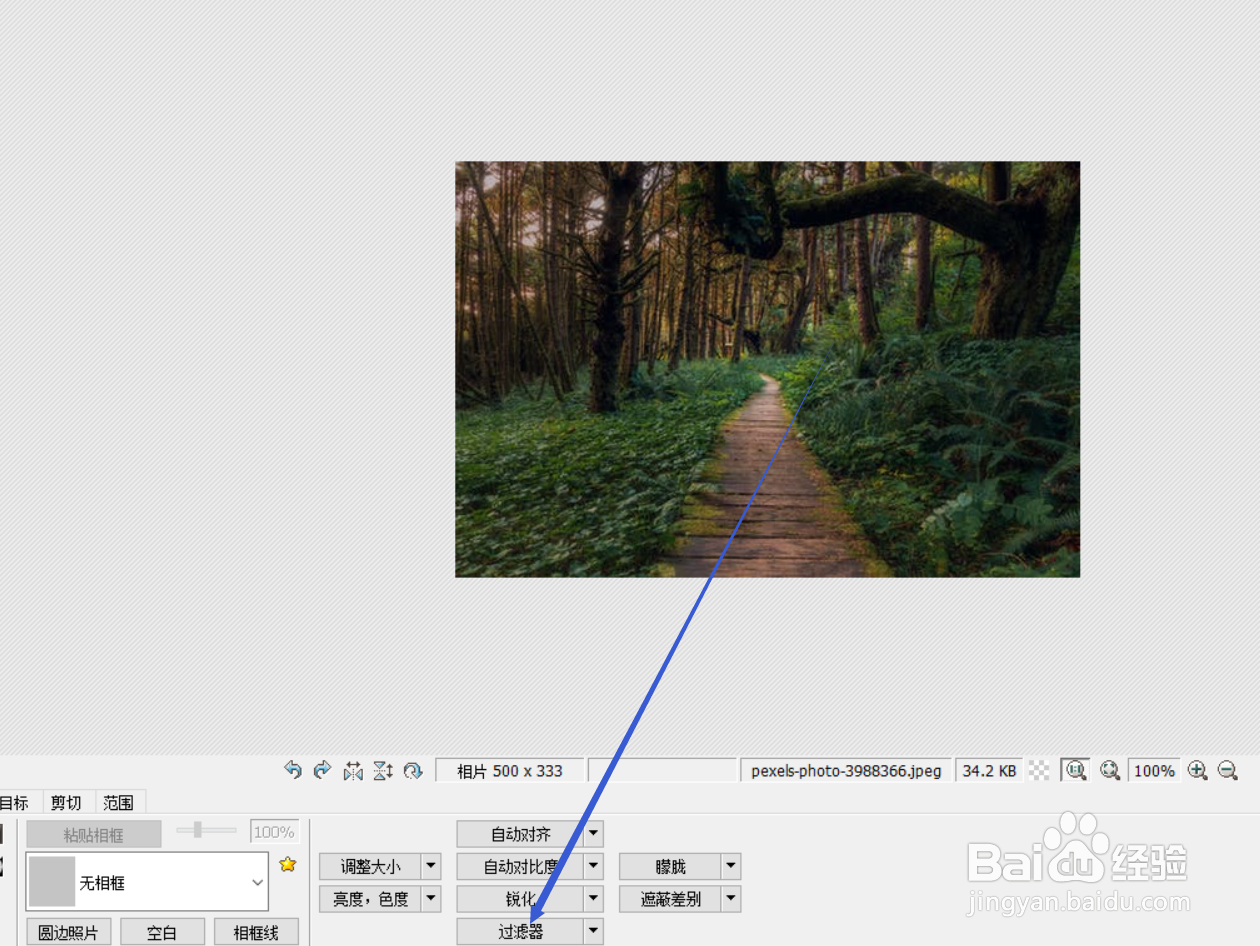Viewport: 1260px width, 946px height.
Task: Click the empty status field beside photo size
Action: [662, 770]
